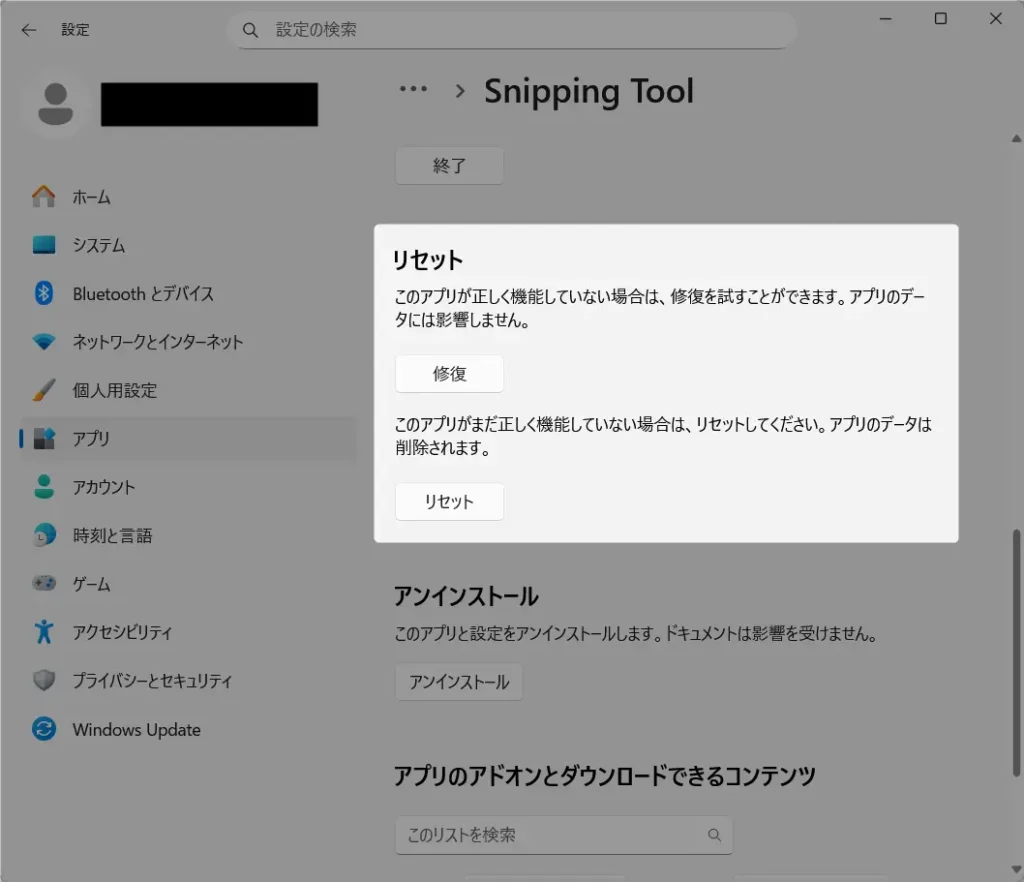Image resolution: width=1024 pixels, height=882 pixels.
Task: Click the 個人用設定 paintbrush icon
Action: pyautogui.click(x=44, y=390)
